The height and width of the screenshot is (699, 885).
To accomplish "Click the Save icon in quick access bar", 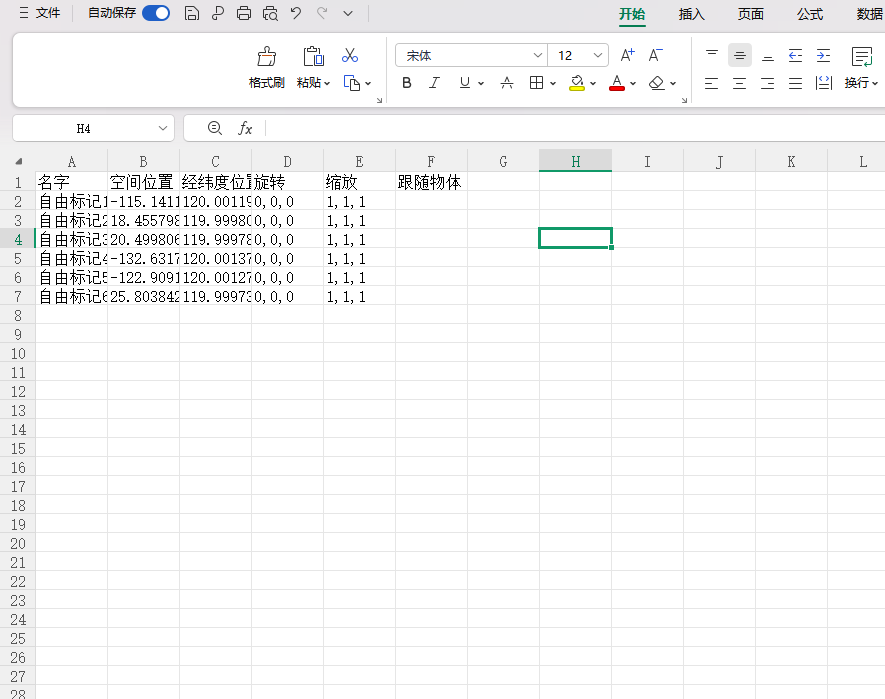I will (x=192, y=13).
